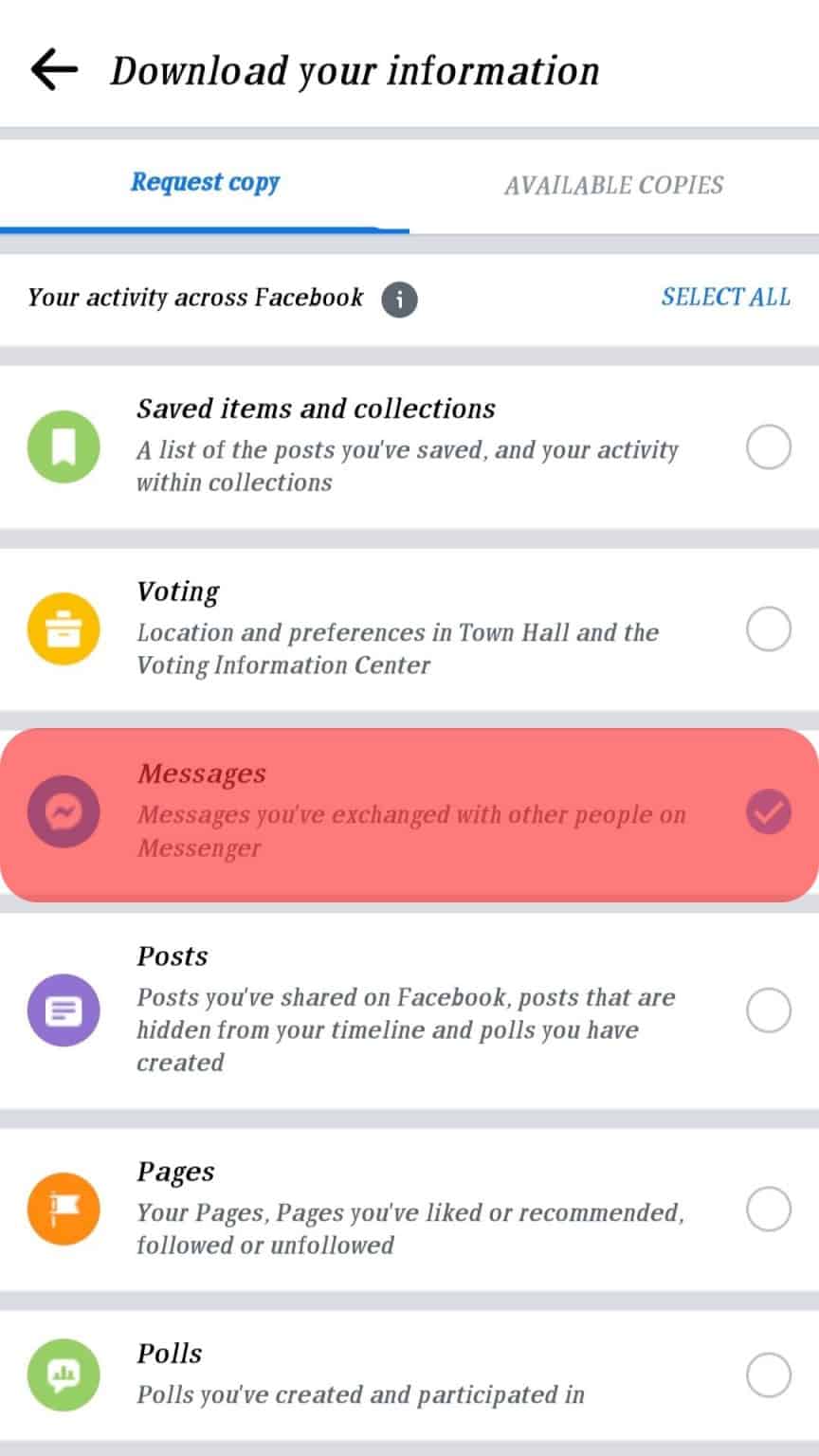Viewport: 819px width, 1456px height.
Task: Enable the Saved items and collections checkbox
Action: (x=768, y=446)
